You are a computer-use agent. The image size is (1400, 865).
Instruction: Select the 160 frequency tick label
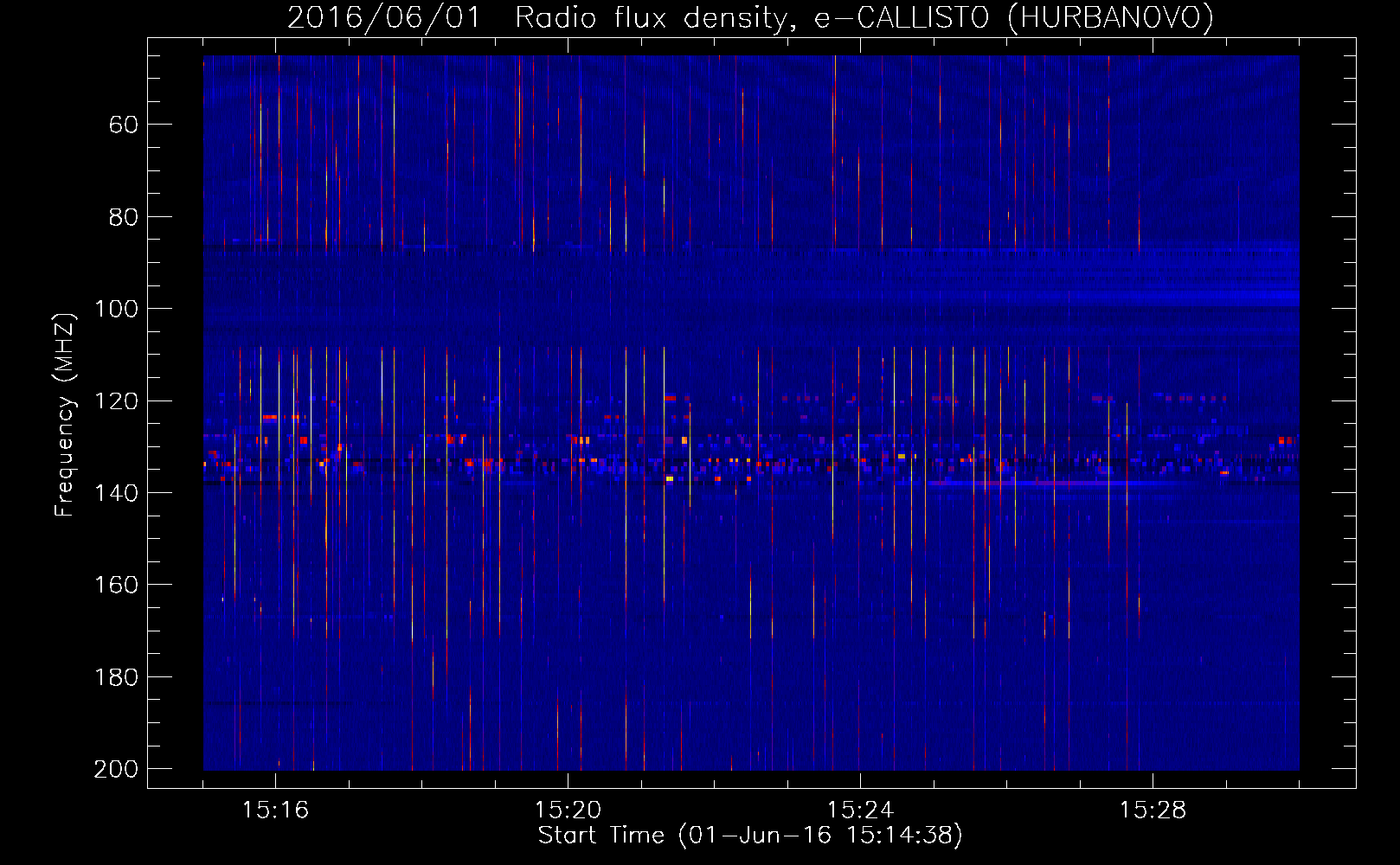tap(116, 585)
